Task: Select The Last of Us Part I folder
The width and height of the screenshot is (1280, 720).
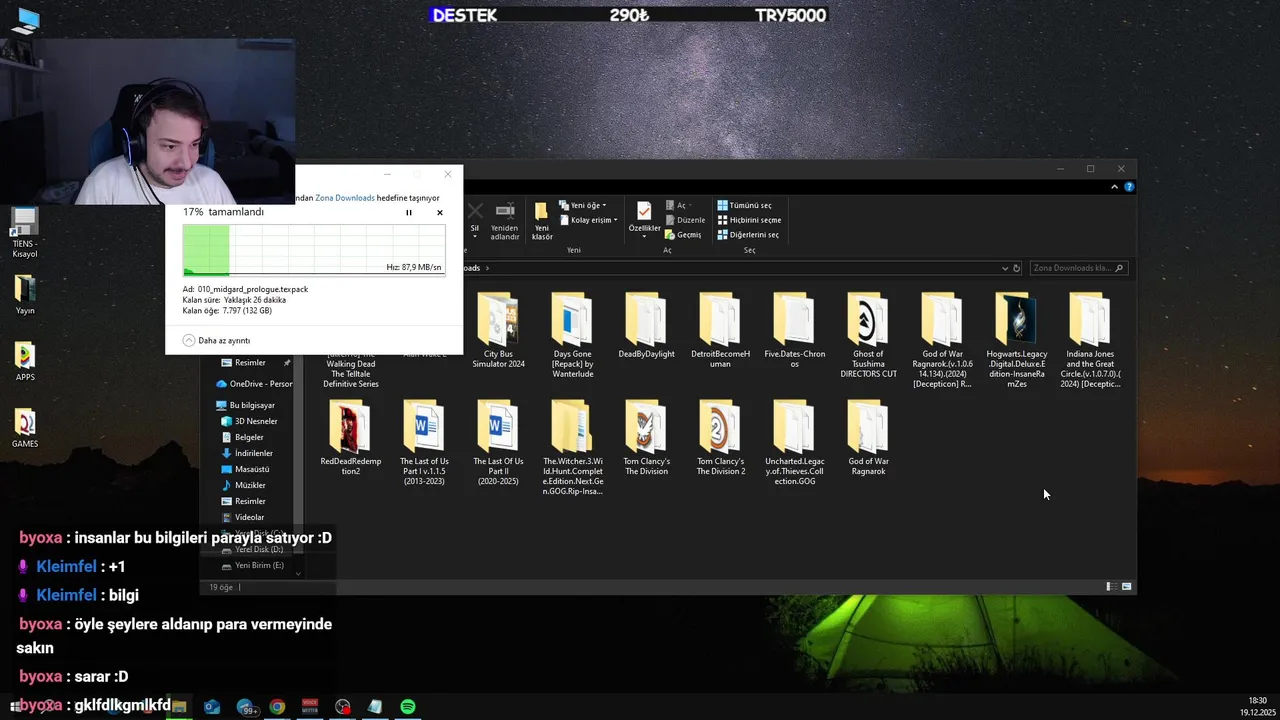Action: [x=424, y=443]
